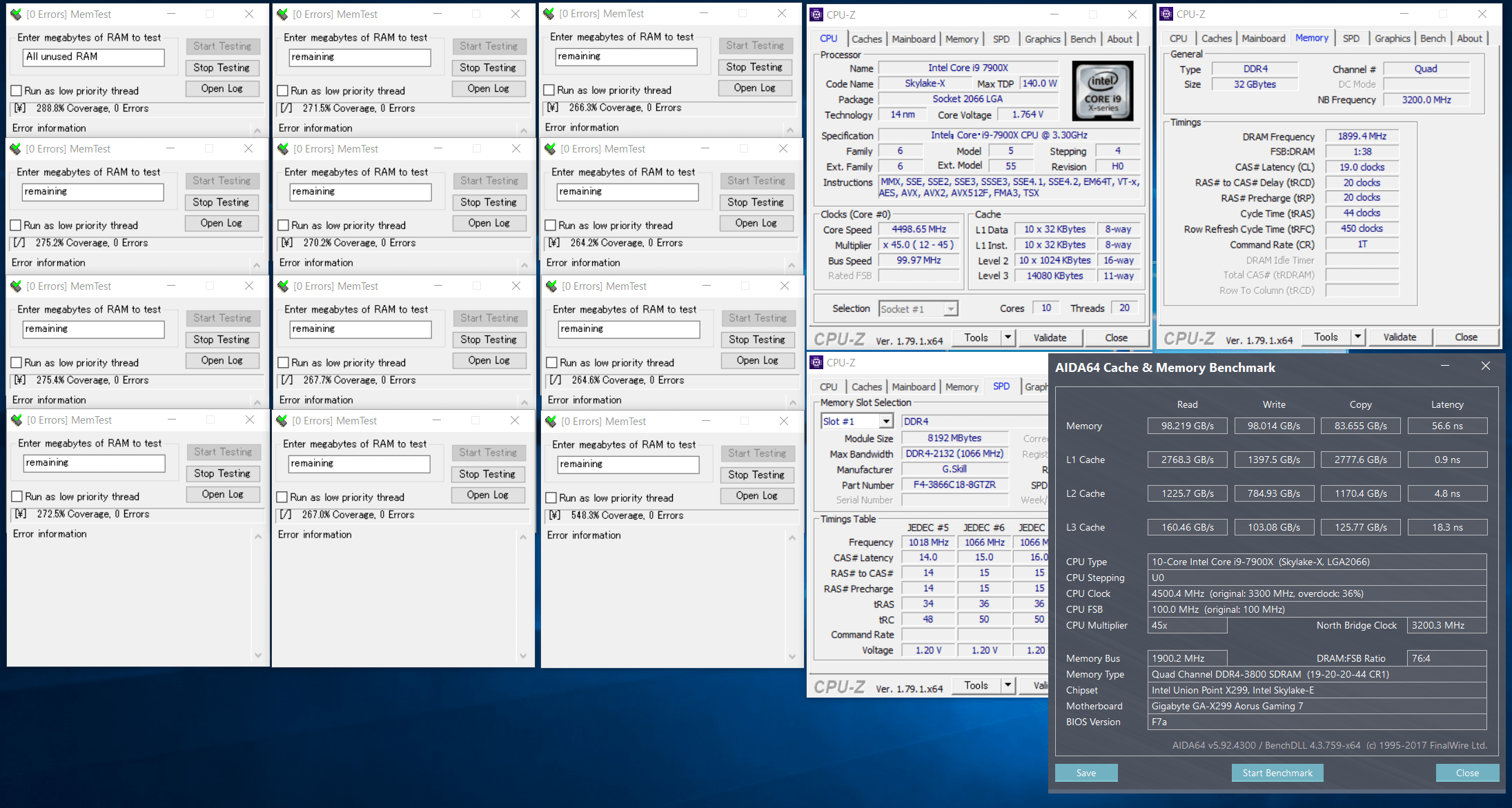Screen dimensions: 1512x808
Task: Stop testing in the 548.3% coverage MemTest
Action: [x=756, y=475]
